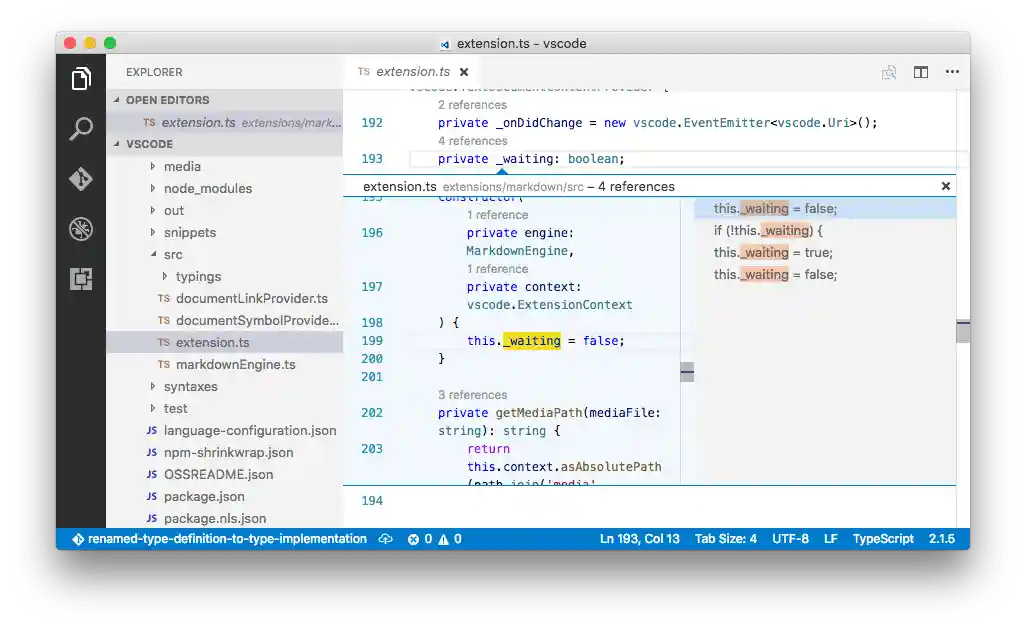
Task: Open the Search icon in the activity bar
Action: pos(82,129)
